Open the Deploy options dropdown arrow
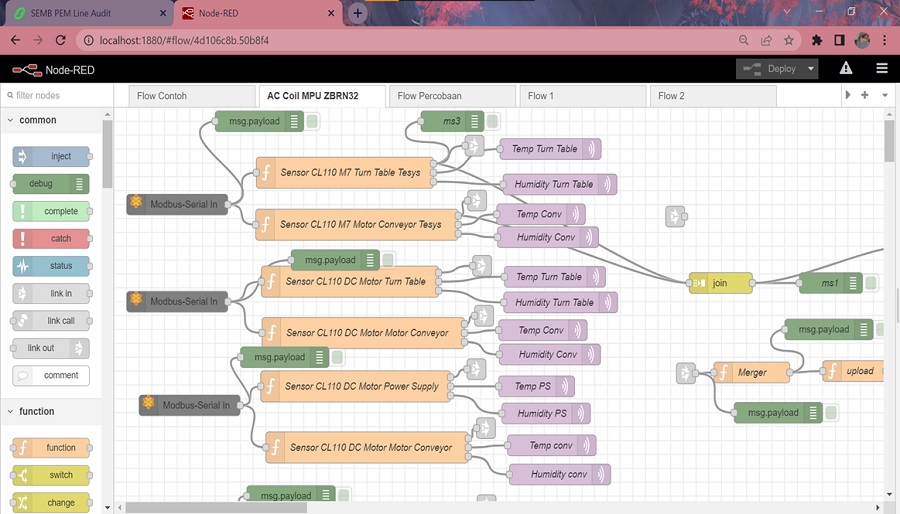900x514 pixels. tap(810, 69)
